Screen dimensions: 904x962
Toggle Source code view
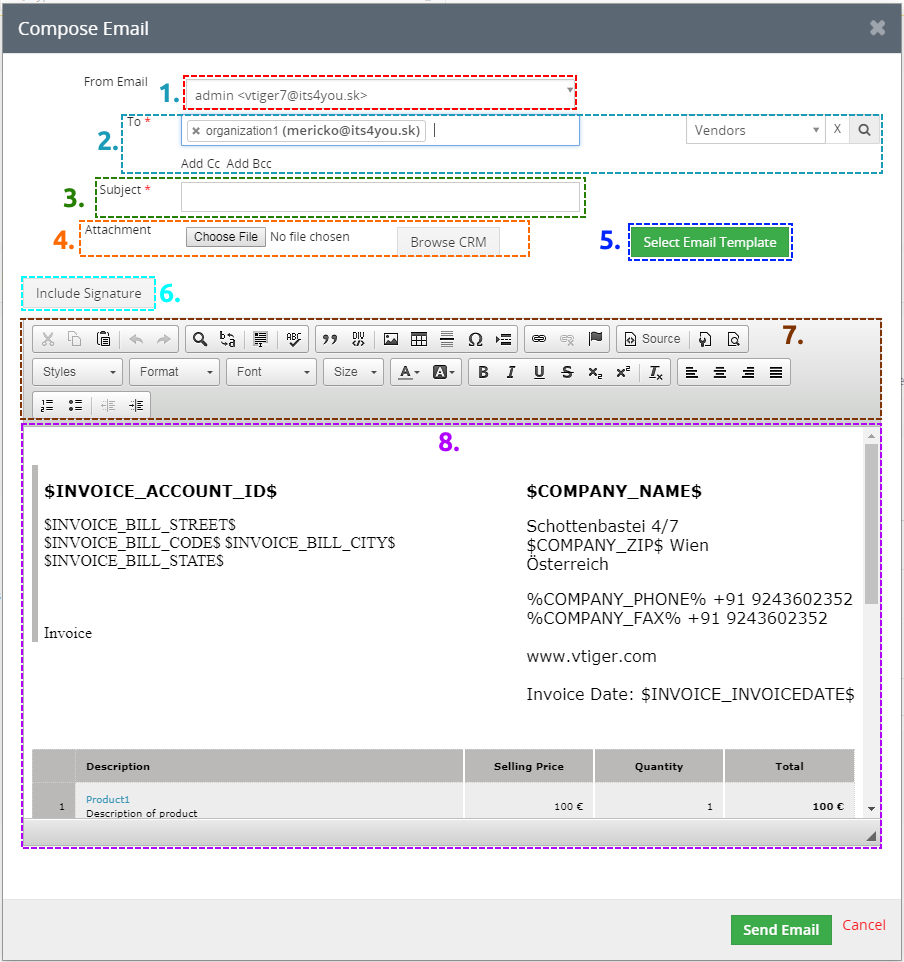(x=651, y=339)
